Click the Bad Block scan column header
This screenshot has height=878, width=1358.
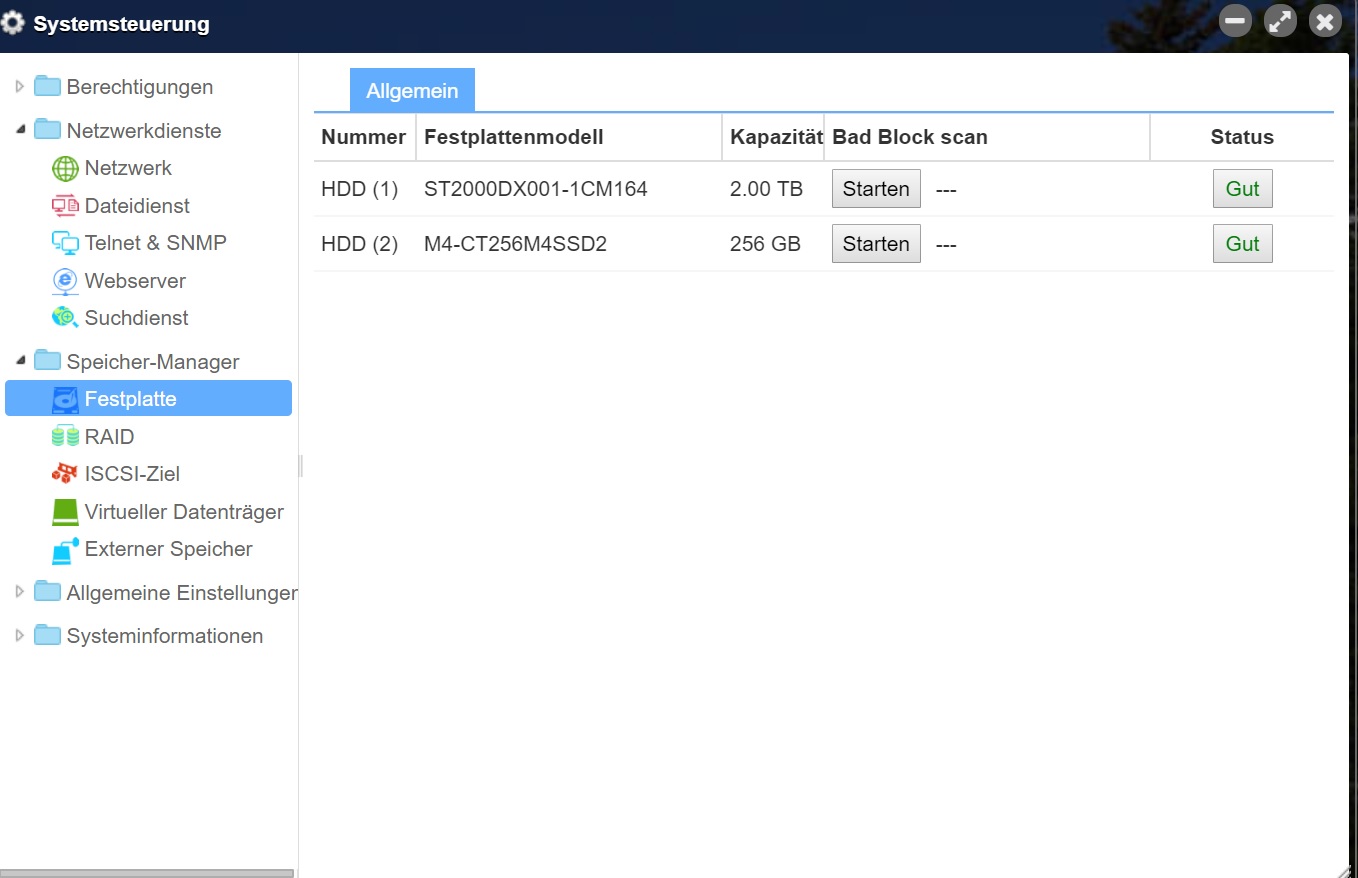tap(987, 138)
